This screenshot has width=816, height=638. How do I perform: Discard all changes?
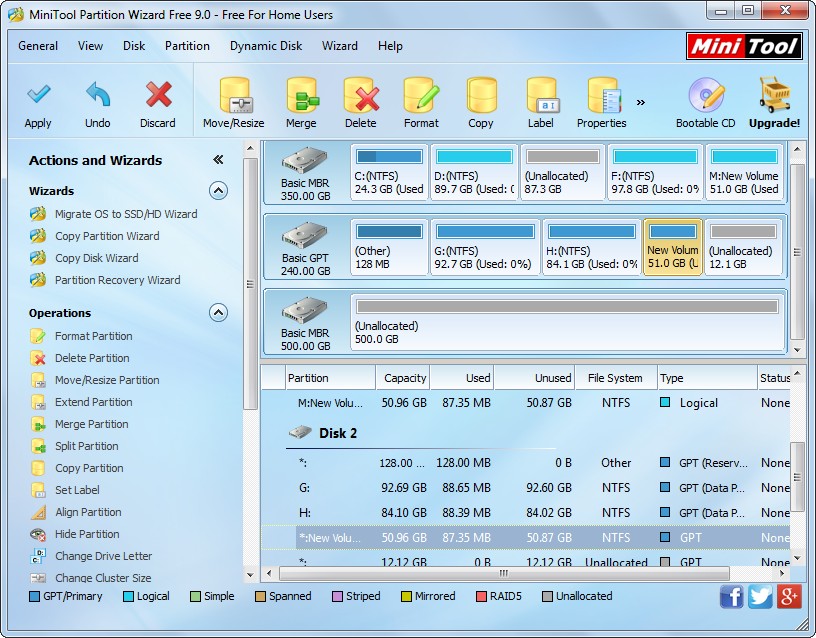coord(157,100)
